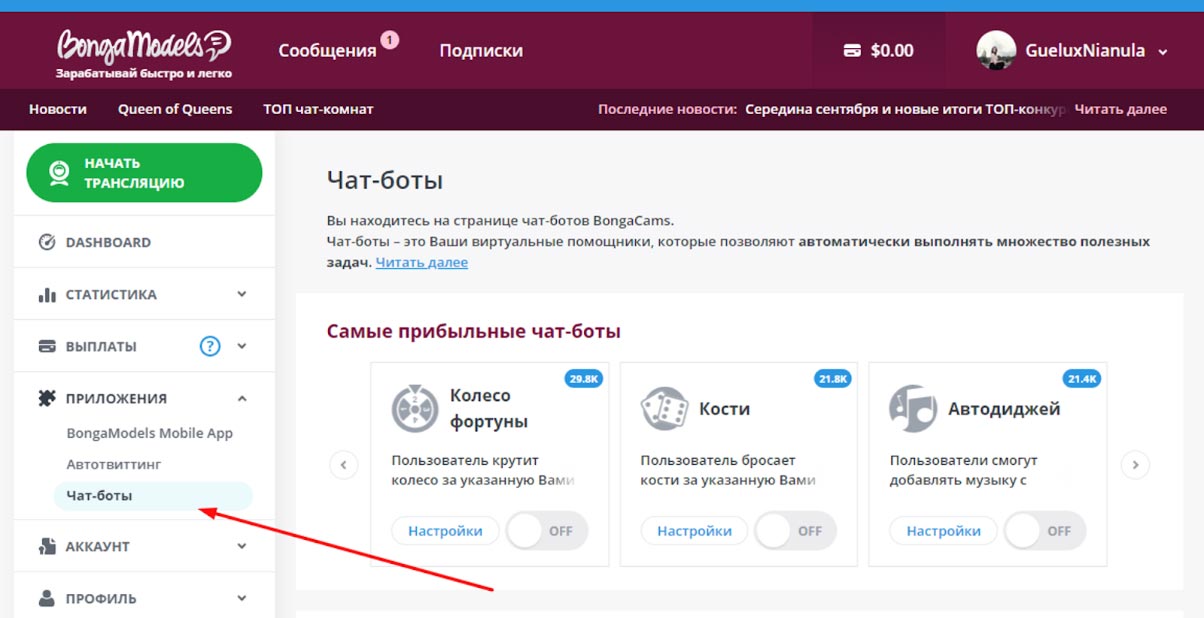Click the GueluxNianula profile avatar

click(996, 50)
